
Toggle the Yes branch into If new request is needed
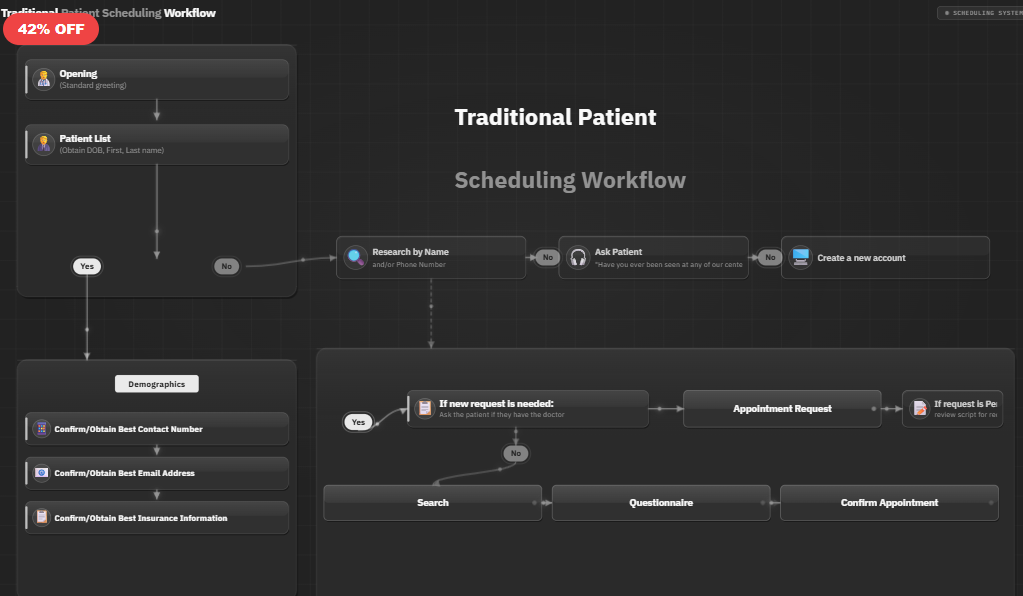tap(358, 422)
